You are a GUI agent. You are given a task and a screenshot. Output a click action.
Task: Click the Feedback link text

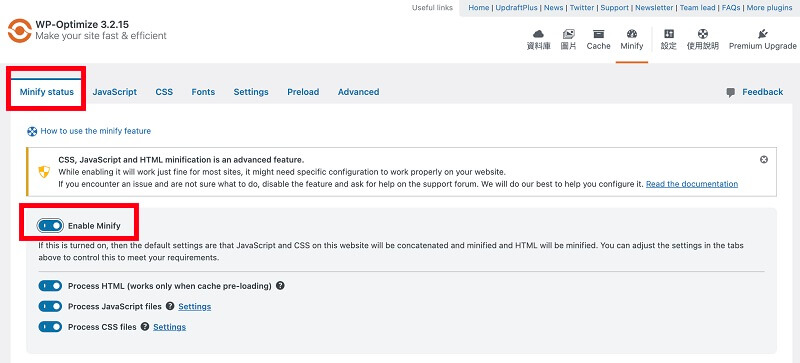click(x=762, y=92)
